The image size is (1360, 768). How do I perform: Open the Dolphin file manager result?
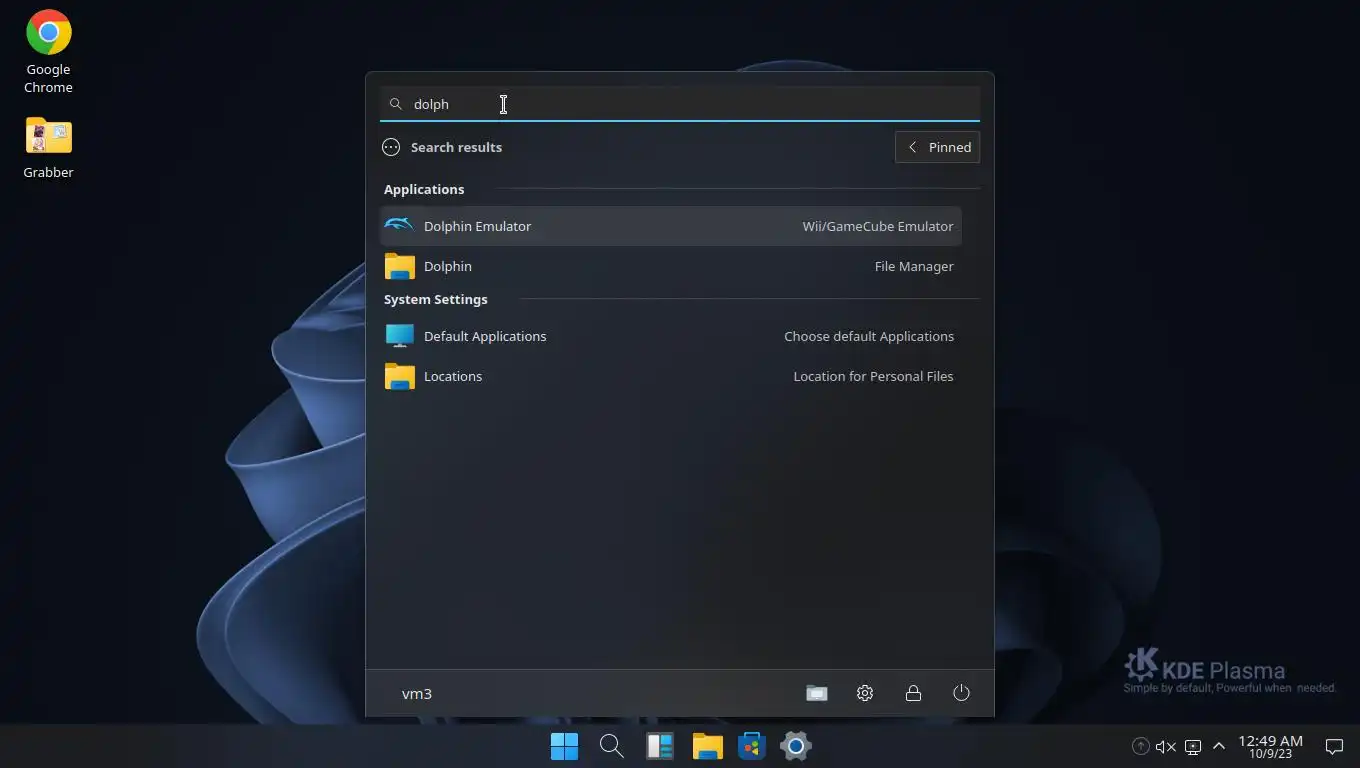pos(670,266)
